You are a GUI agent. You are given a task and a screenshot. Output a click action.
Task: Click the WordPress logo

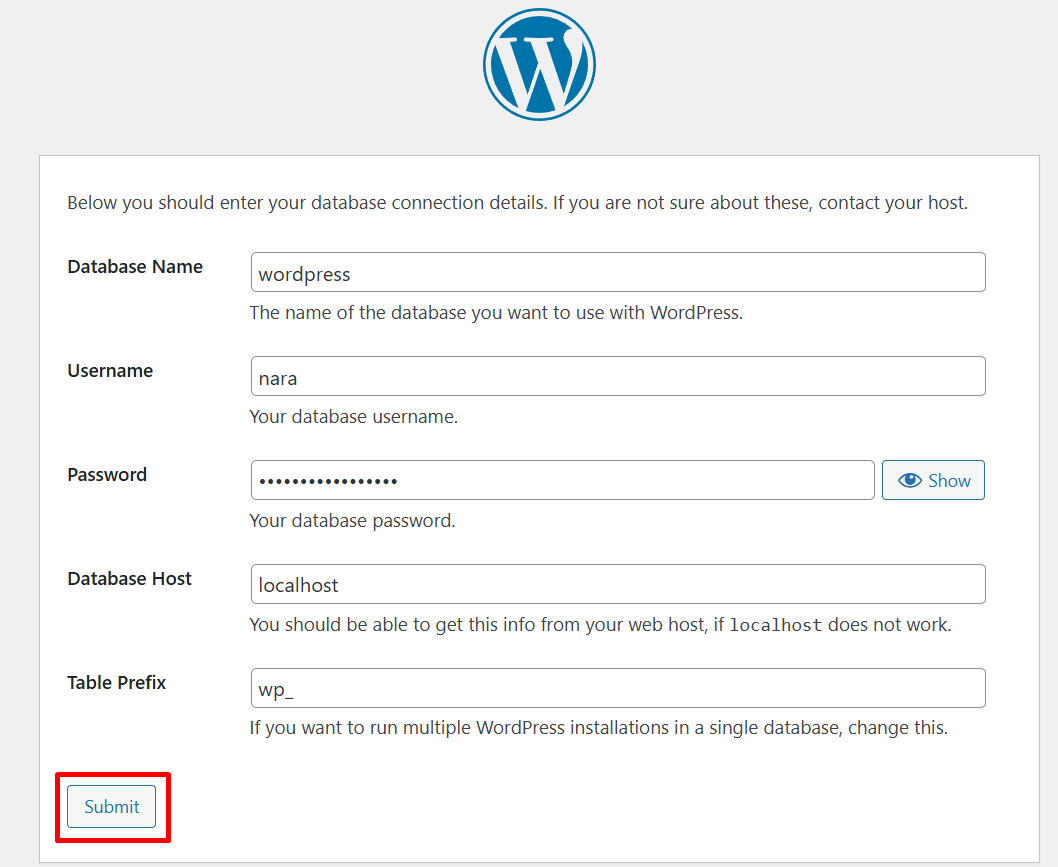click(x=539, y=65)
